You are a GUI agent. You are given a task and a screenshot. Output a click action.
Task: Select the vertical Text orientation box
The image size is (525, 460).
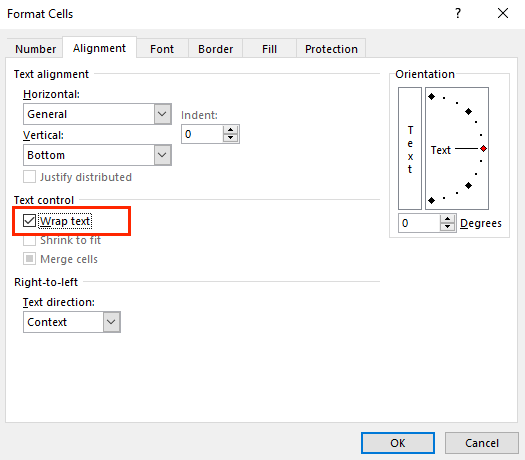410,149
